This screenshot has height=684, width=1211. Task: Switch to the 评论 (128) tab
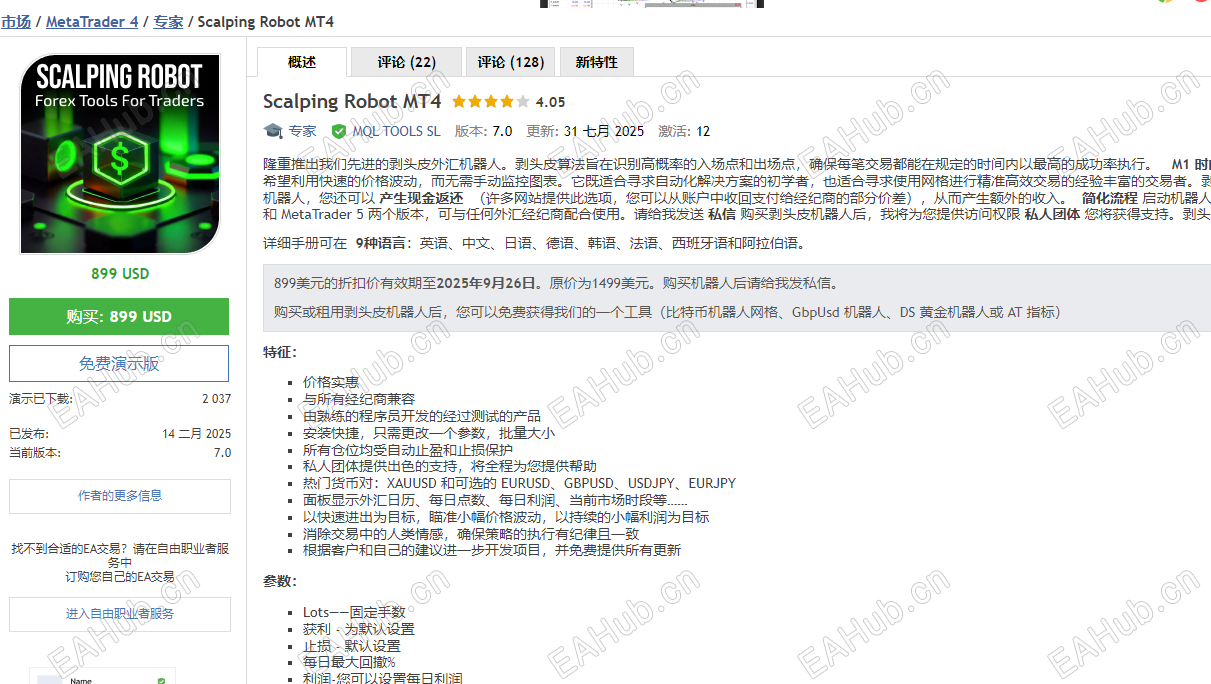tap(511, 62)
